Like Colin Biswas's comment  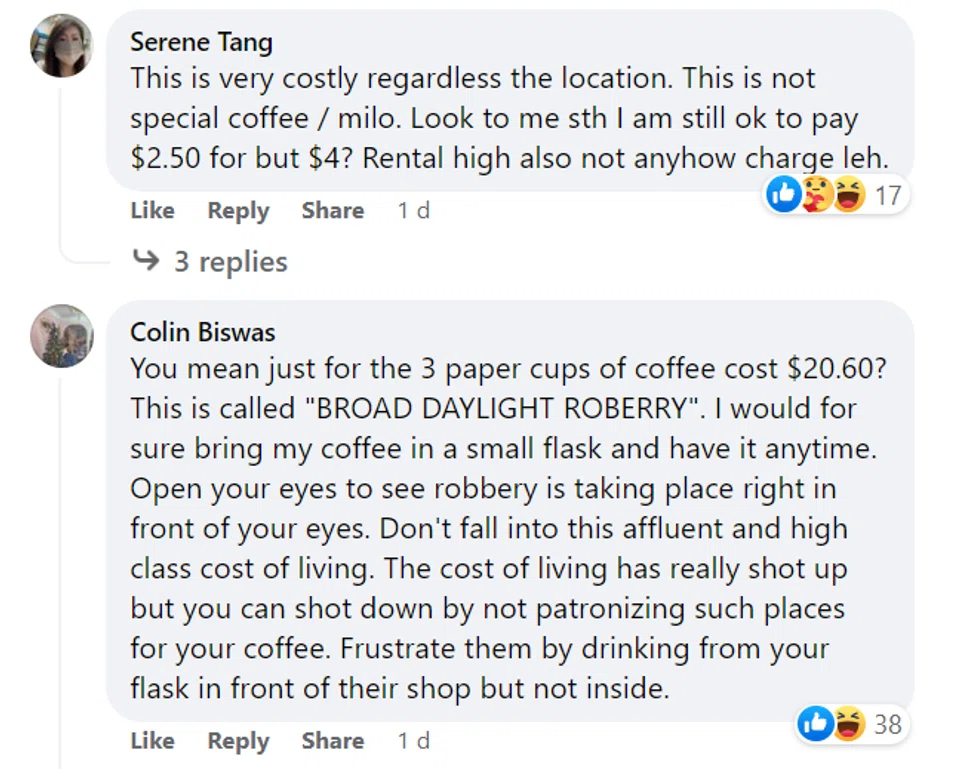pos(152,741)
